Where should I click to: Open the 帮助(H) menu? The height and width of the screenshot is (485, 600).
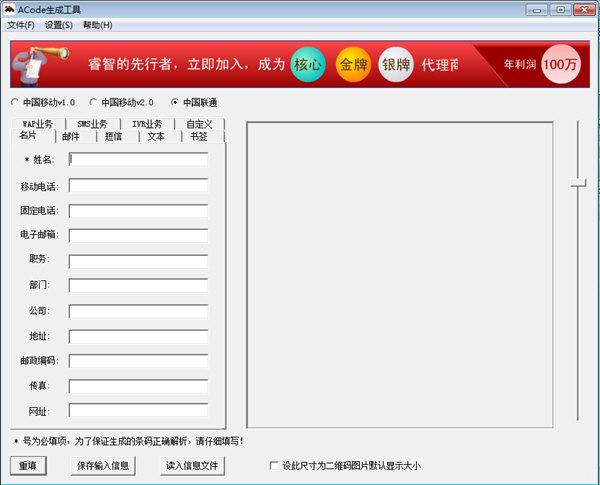98,25
